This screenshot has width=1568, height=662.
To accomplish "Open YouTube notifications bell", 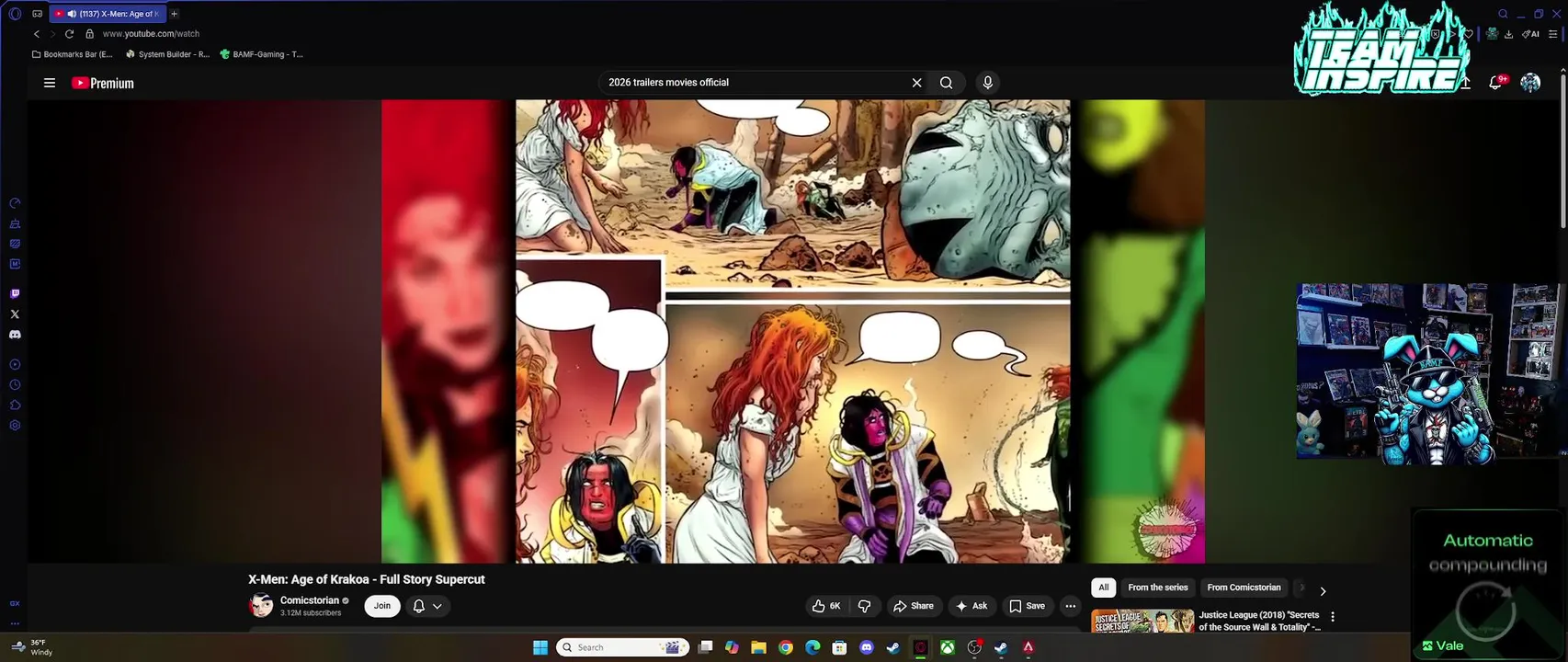I will coord(1495,83).
